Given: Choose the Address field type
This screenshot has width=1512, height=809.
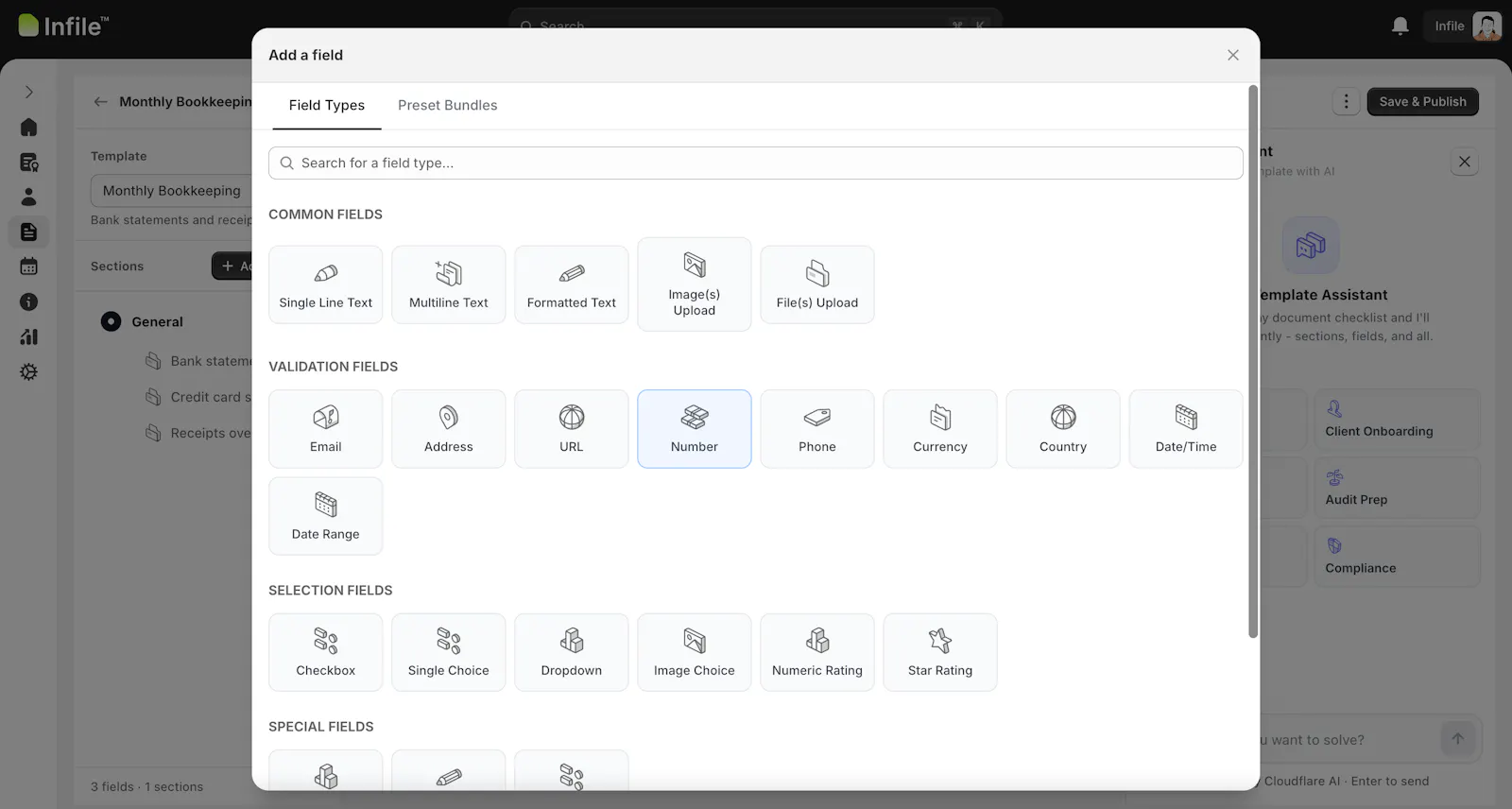Looking at the screenshot, I should (x=448, y=429).
